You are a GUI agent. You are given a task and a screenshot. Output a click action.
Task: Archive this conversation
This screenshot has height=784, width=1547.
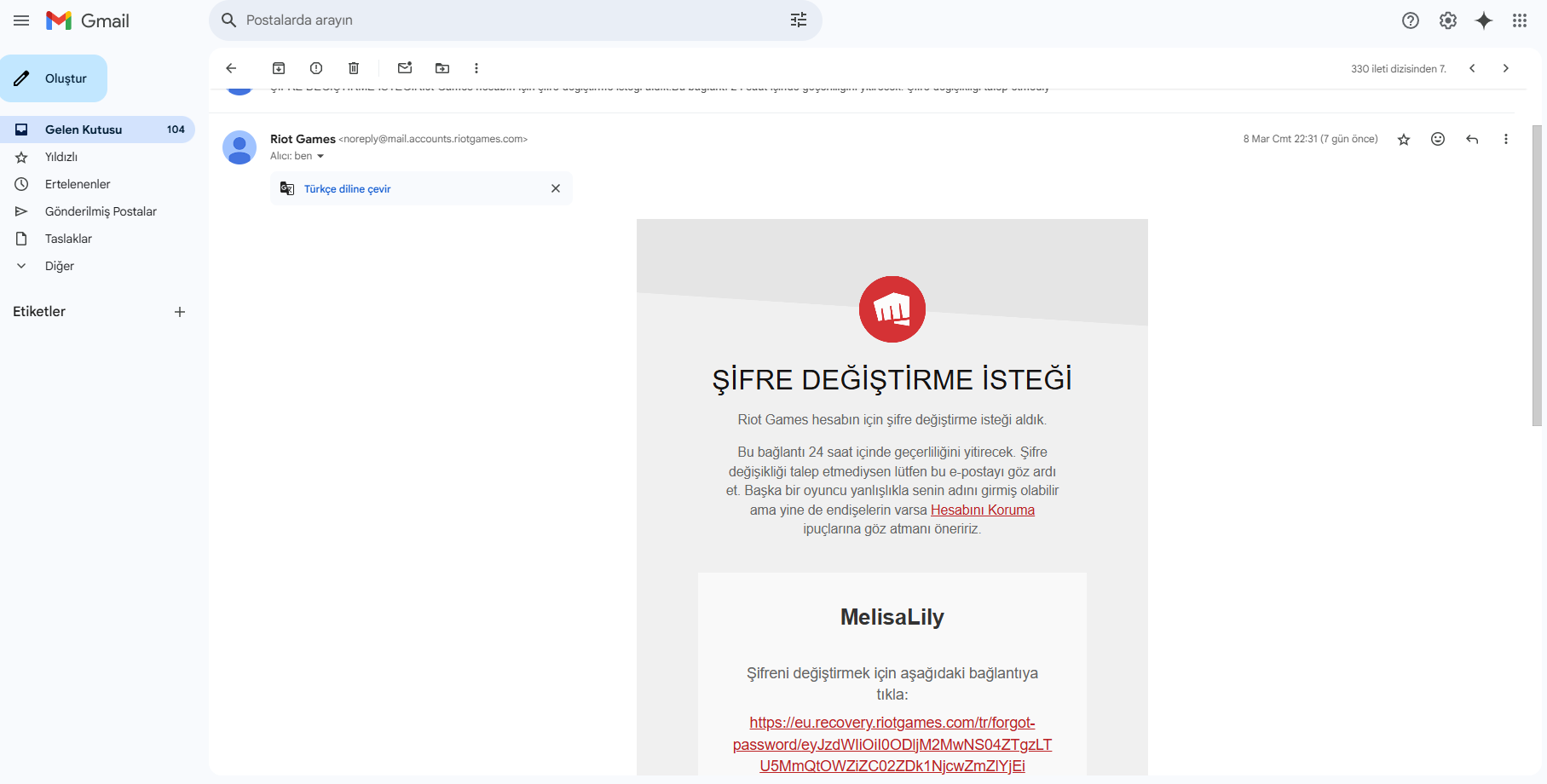(x=279, y=68)
